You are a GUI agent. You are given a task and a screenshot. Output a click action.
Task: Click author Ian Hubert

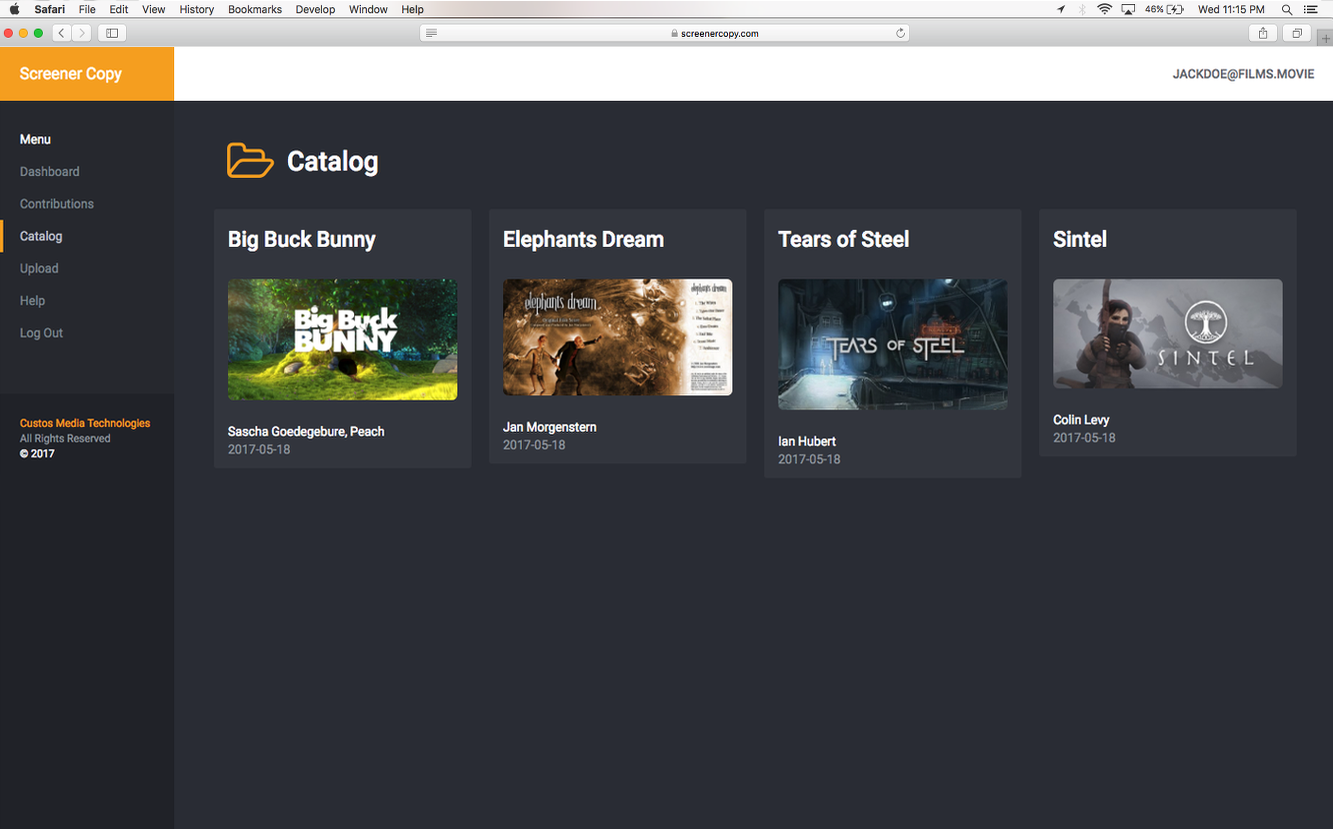click(807, 441)
